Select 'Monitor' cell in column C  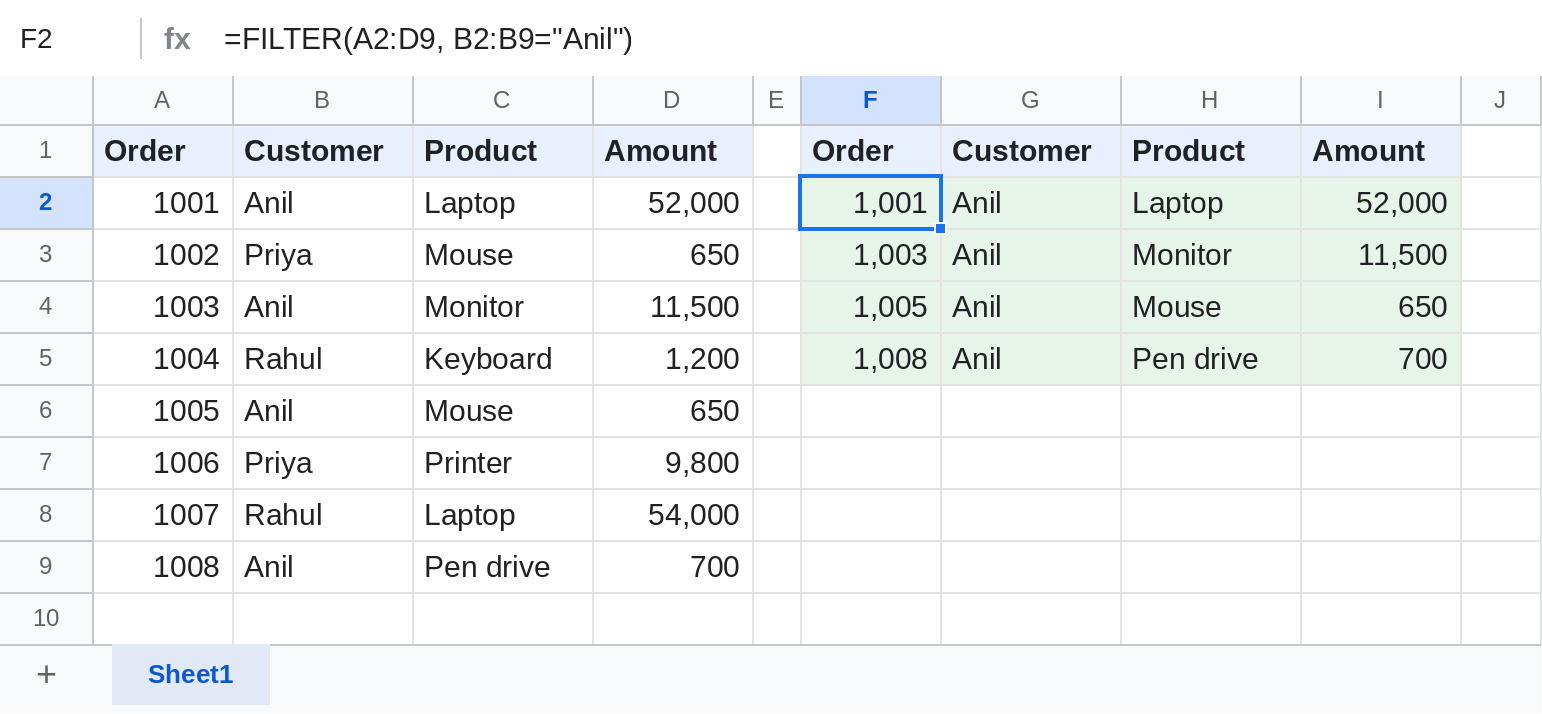pyautogui.click(x=503, y=307)
